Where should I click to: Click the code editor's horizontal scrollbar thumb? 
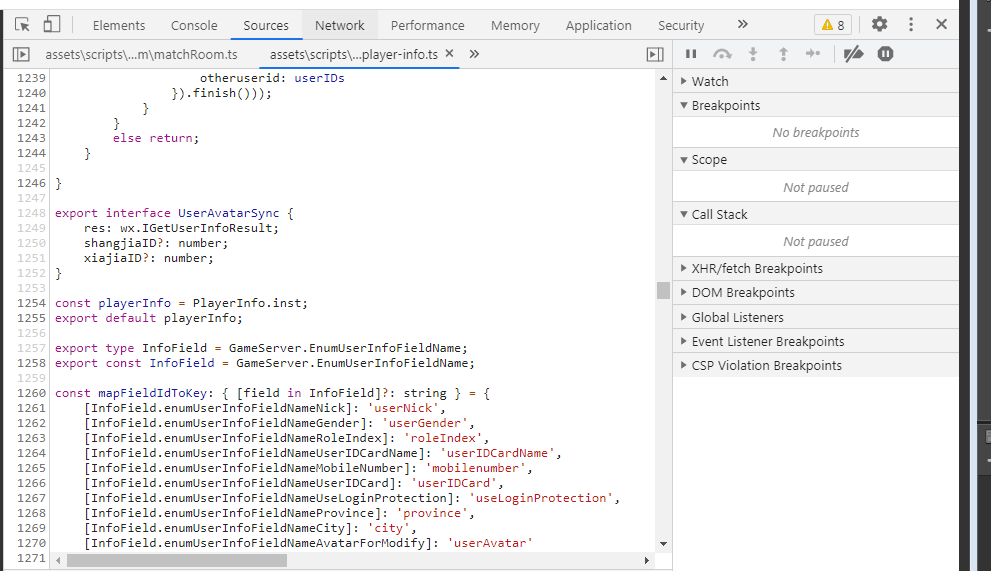pyautogui.click(x=177, y=560)
